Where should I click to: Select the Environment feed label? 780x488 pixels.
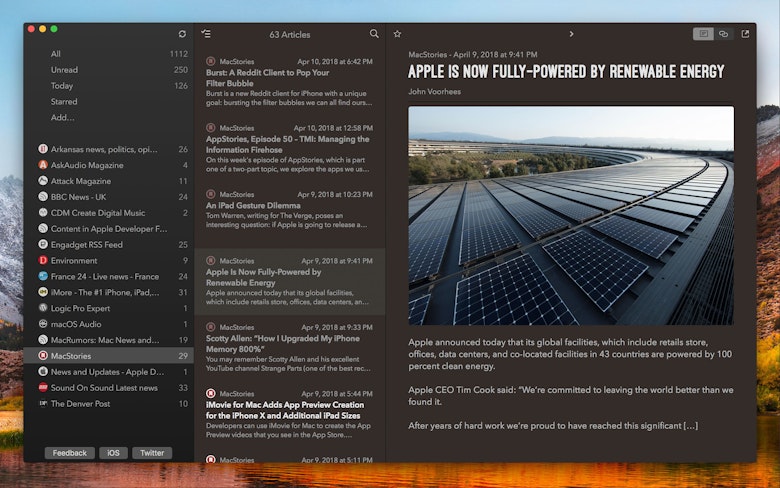point(74,260)
